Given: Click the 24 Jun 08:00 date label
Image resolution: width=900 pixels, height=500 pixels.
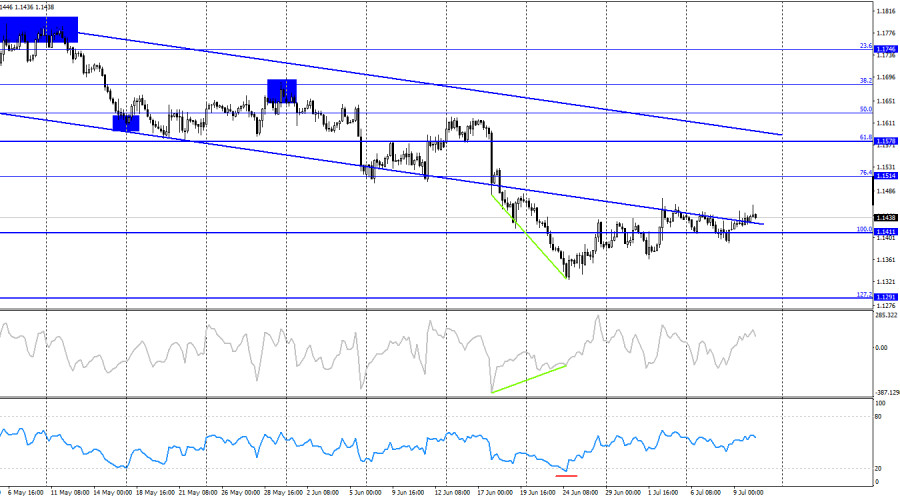Looking at the screenshot, I should (581, 493).
